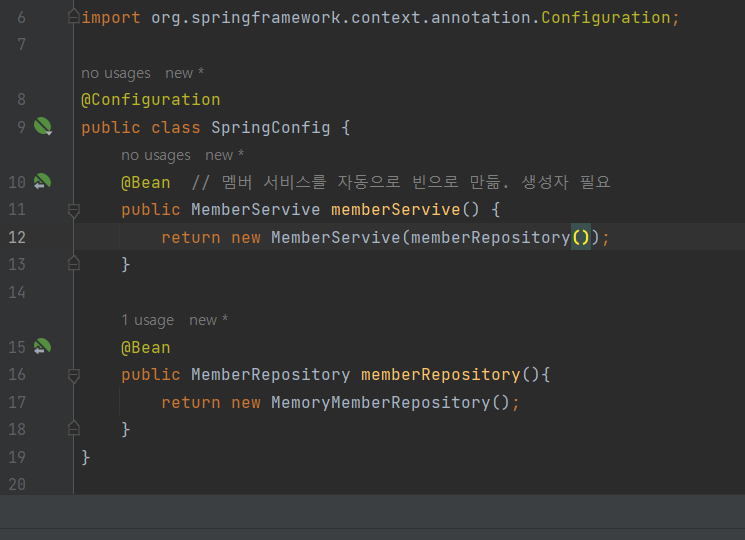Click Configuration in the import on line 6
Screen dimensions: 745x540
tap(606, 18)
